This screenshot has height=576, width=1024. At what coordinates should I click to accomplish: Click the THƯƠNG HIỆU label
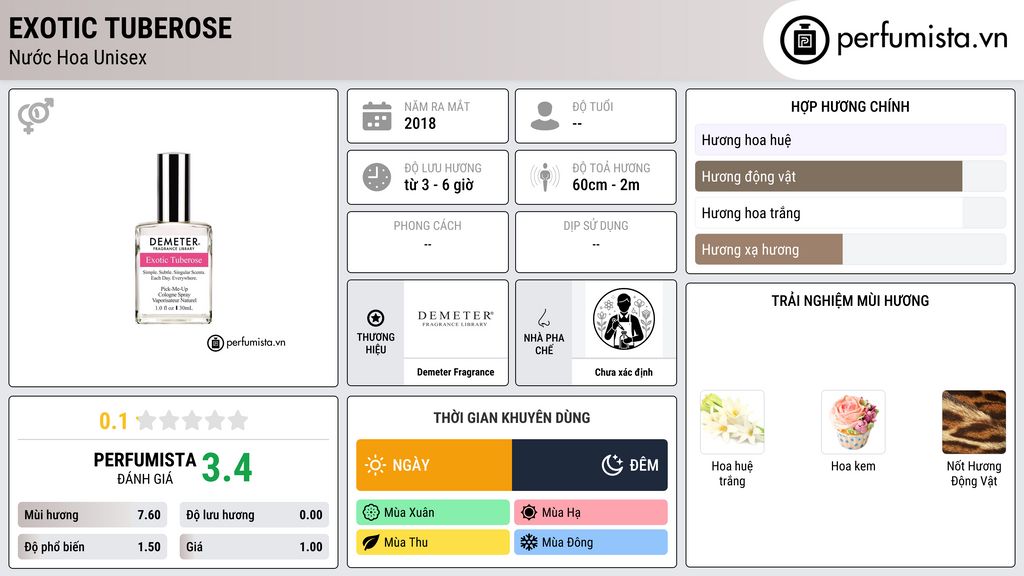click(x=376, y=343)
